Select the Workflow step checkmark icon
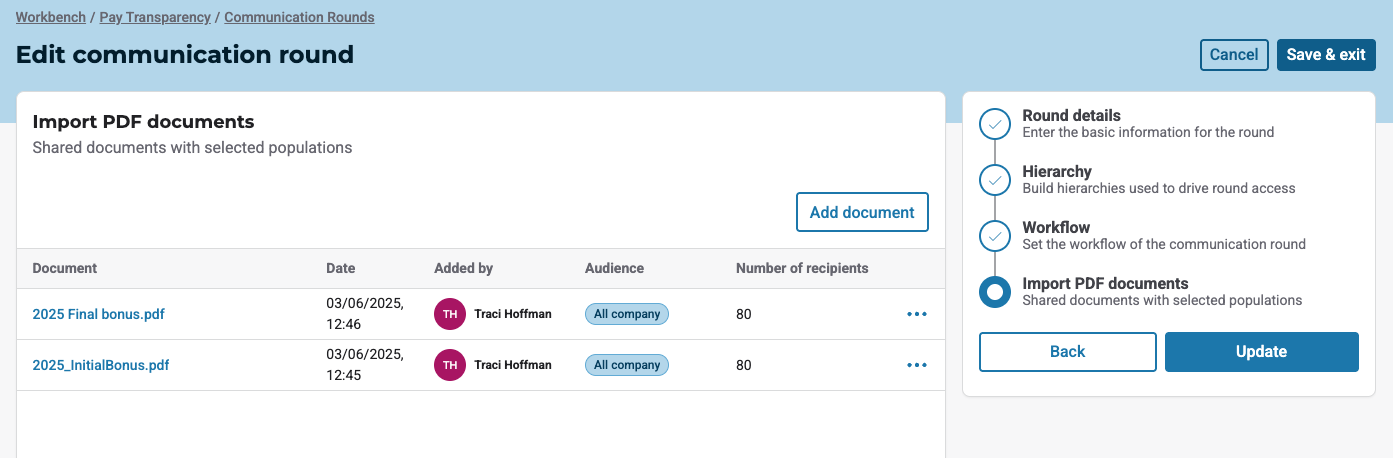Image resolution: width=1393 pixels, height=458 pixels. pos(995,236)
